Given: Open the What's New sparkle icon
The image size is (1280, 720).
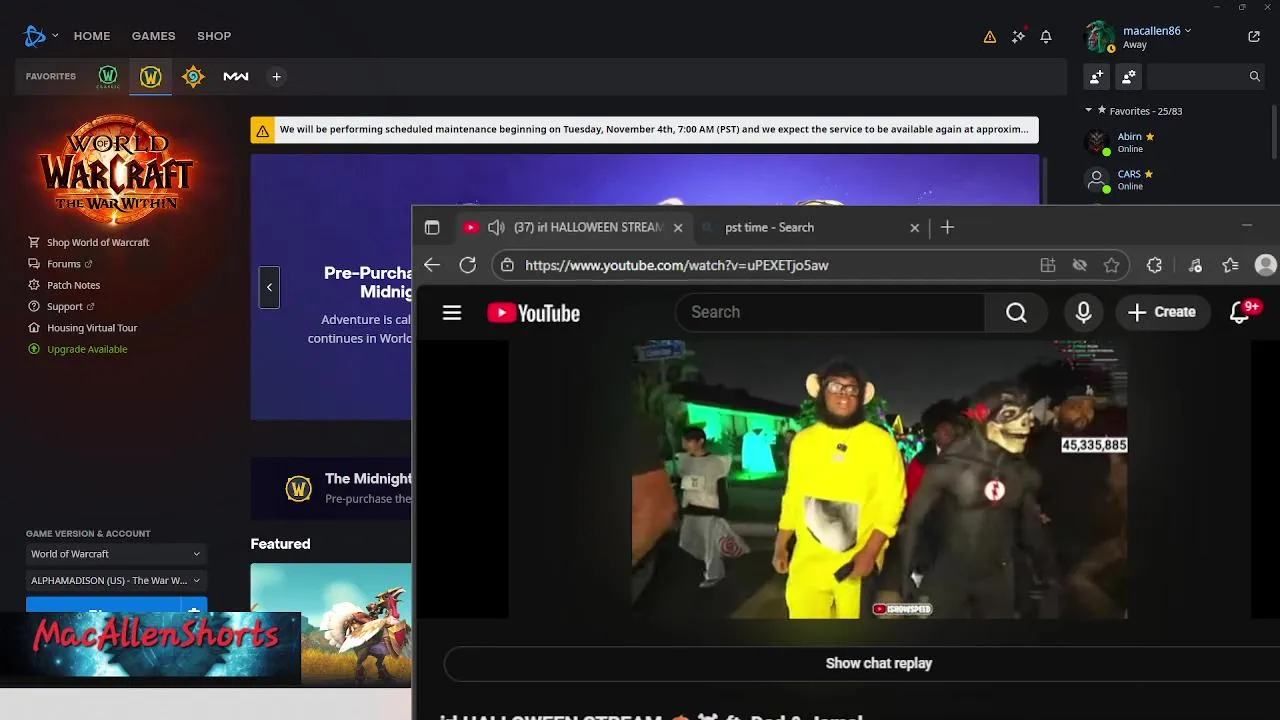Looking at the screenshot, I should pyautogui.click(x=1018, y=36).
